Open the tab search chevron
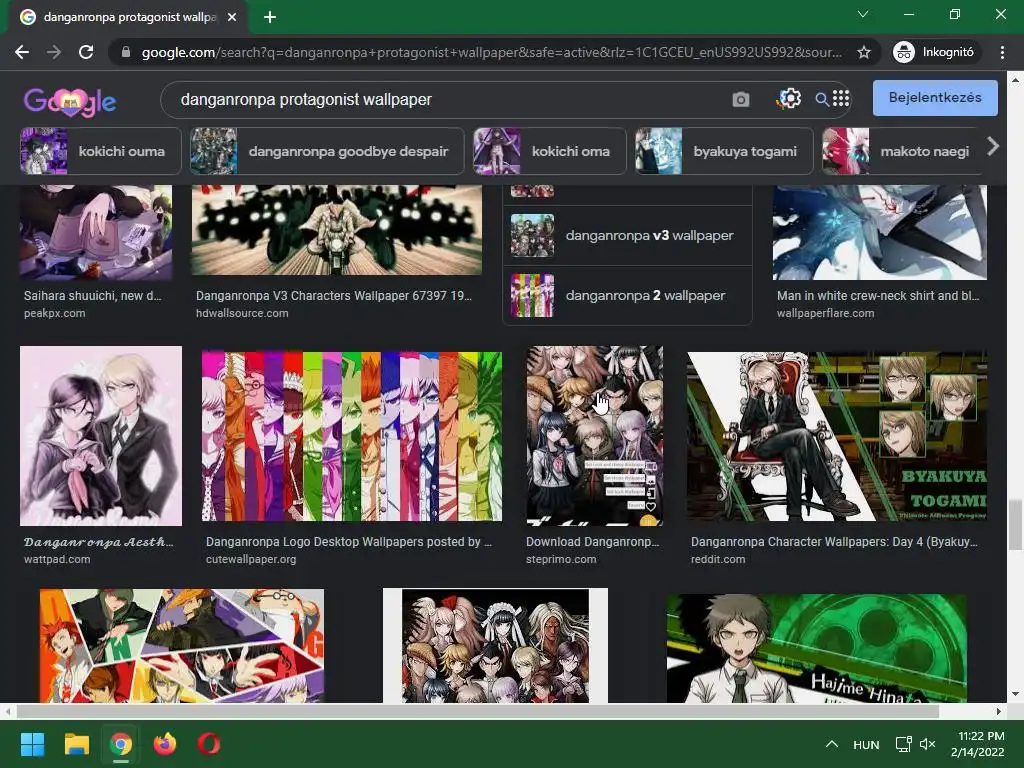Viewport: 1024px width, 768px height. [x=863, y=14]
